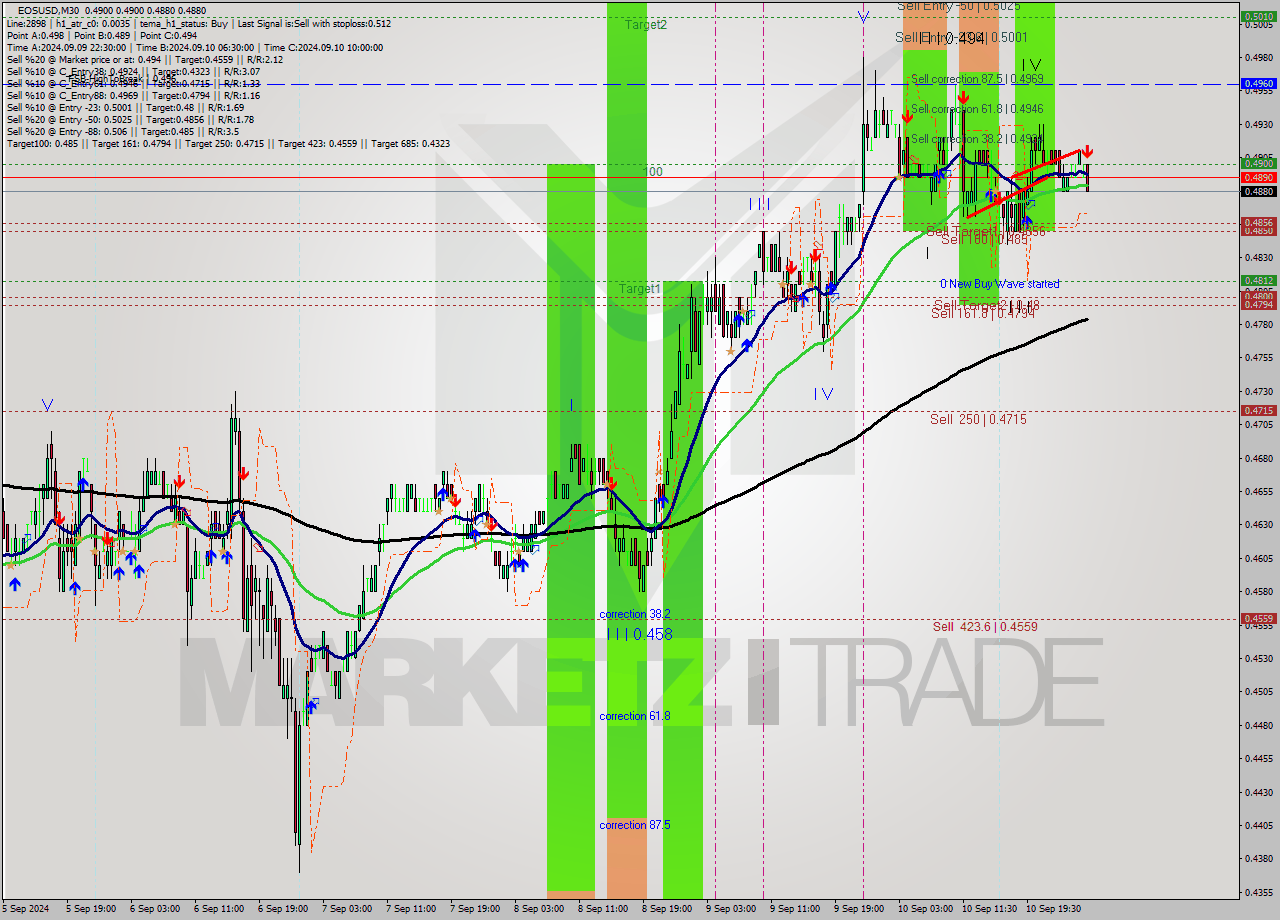The width and height of the screenshot is (1280, 920).
Task: Click the '9 Sep 19:00' time axis label
Action: tap(859, 909)
